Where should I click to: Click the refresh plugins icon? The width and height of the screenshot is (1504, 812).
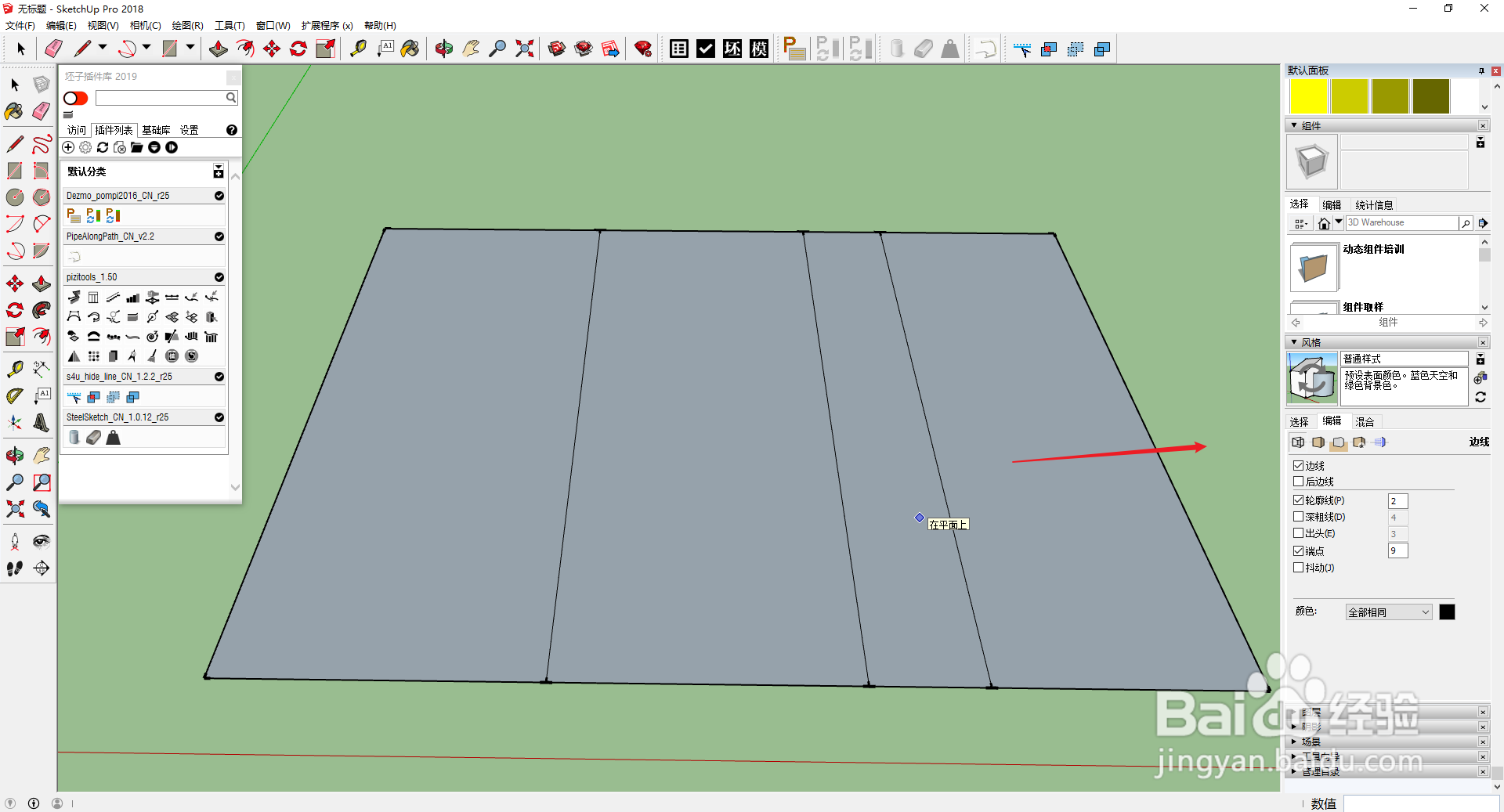[103, 147]
